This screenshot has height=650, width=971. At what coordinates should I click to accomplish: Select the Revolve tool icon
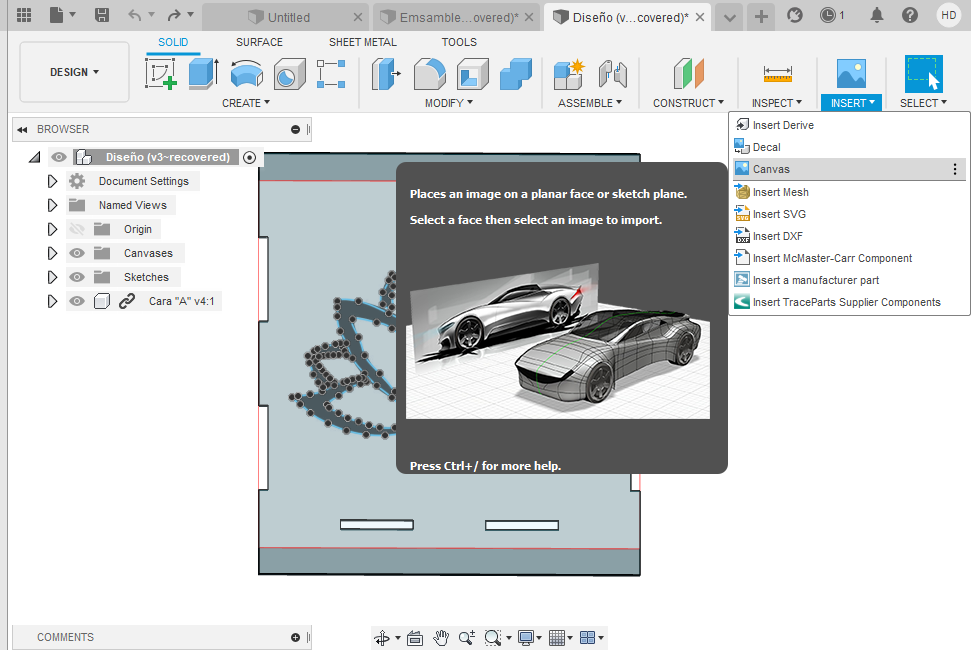pyautogui.click(x=246, y=74)
